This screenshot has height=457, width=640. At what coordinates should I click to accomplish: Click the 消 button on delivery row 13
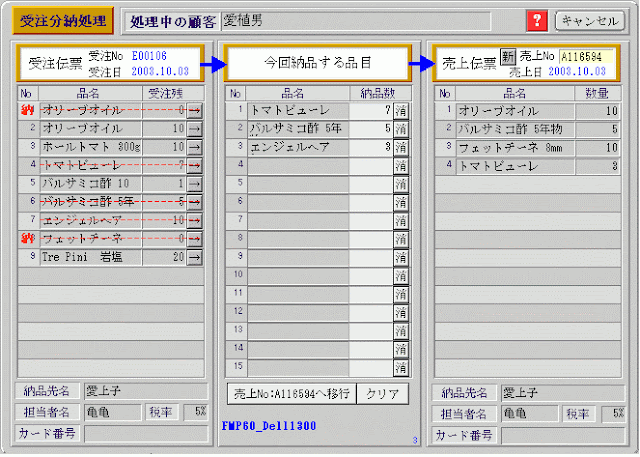(401, 331)
